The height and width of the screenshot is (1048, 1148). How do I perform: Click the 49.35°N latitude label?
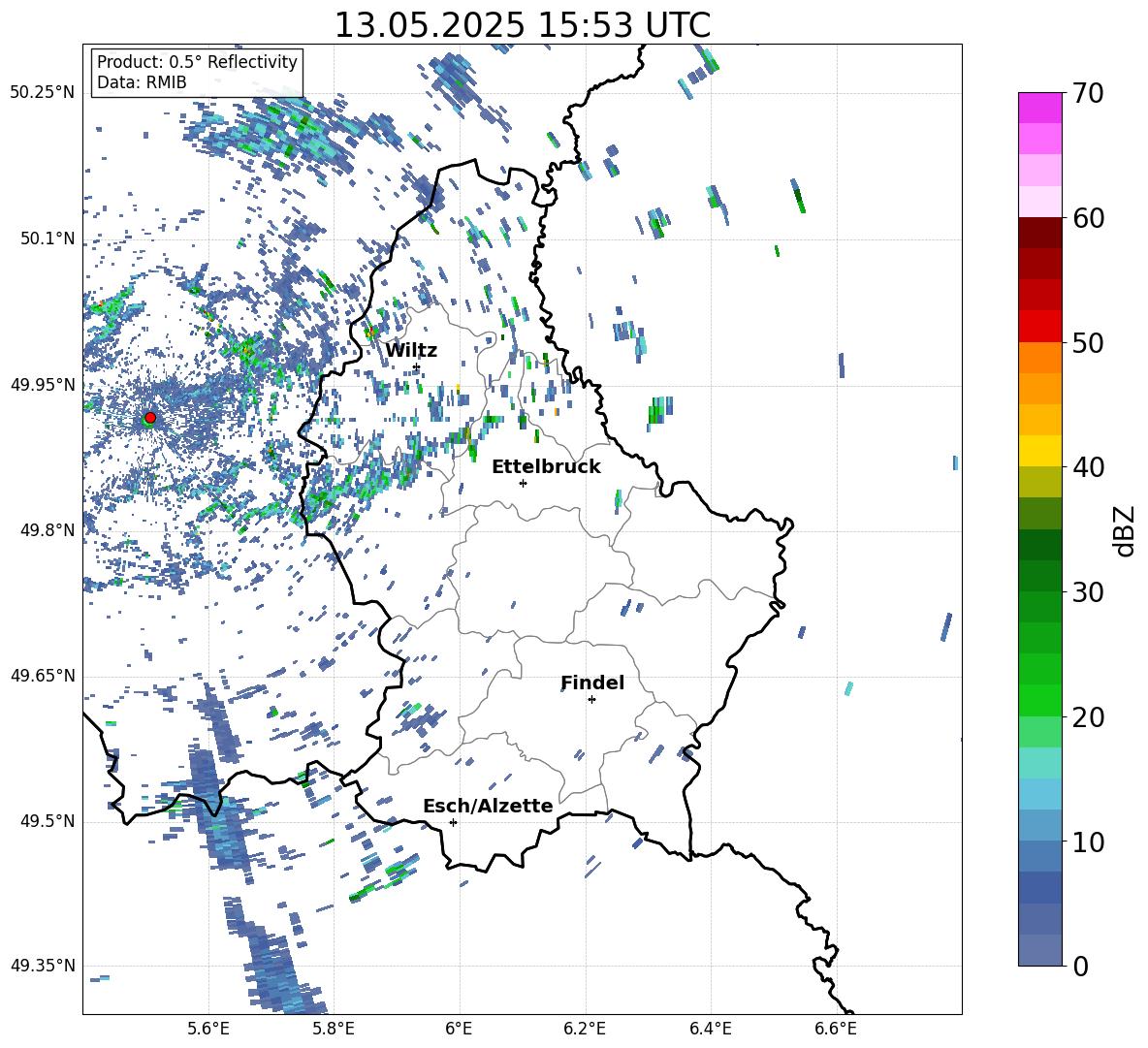coord(43,966)
